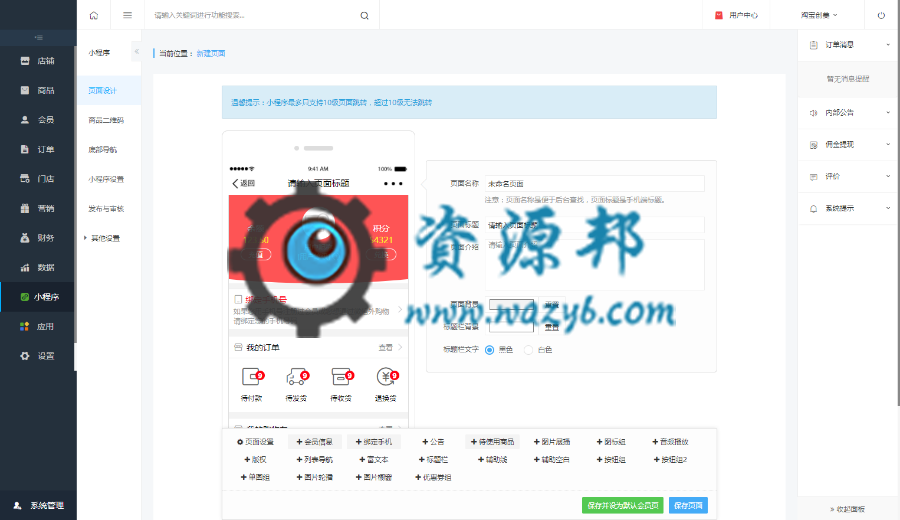The height and width of the screenshot is (520, 900).
Task: Open 订单 in the dark sidebar
Action: [x=37, y=149]
